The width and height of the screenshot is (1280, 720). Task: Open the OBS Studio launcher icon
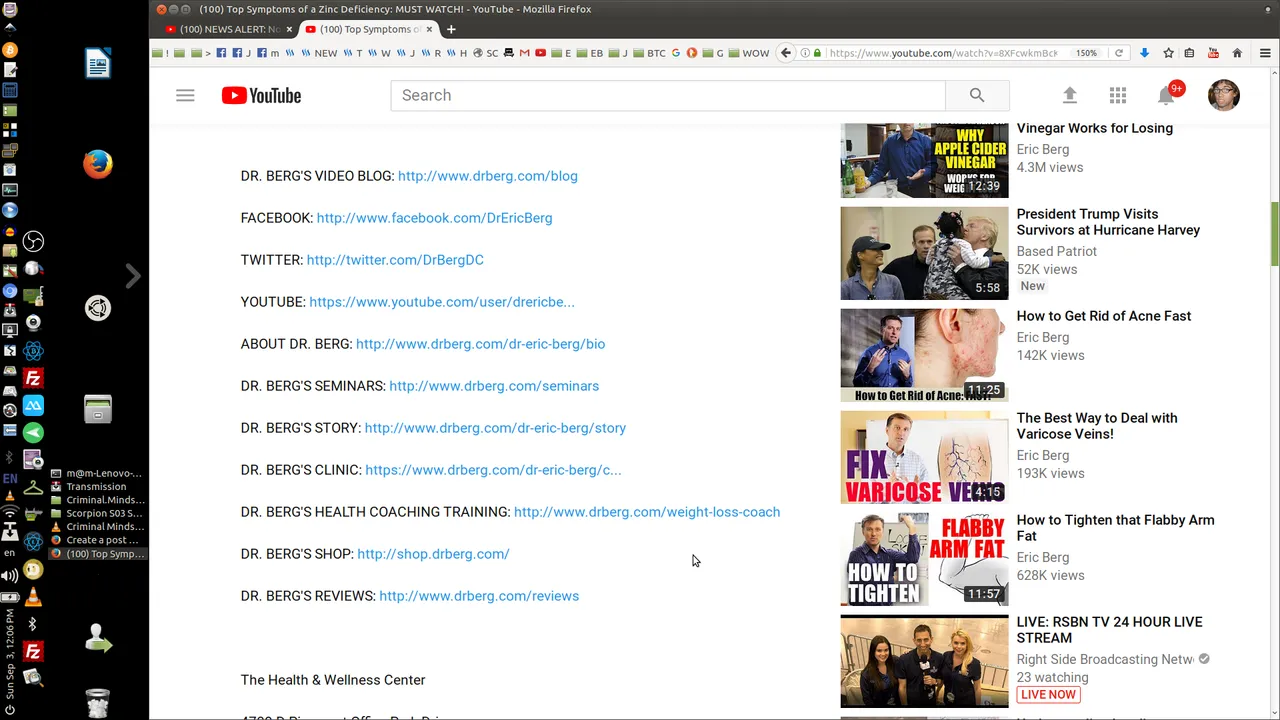(33, 241)
